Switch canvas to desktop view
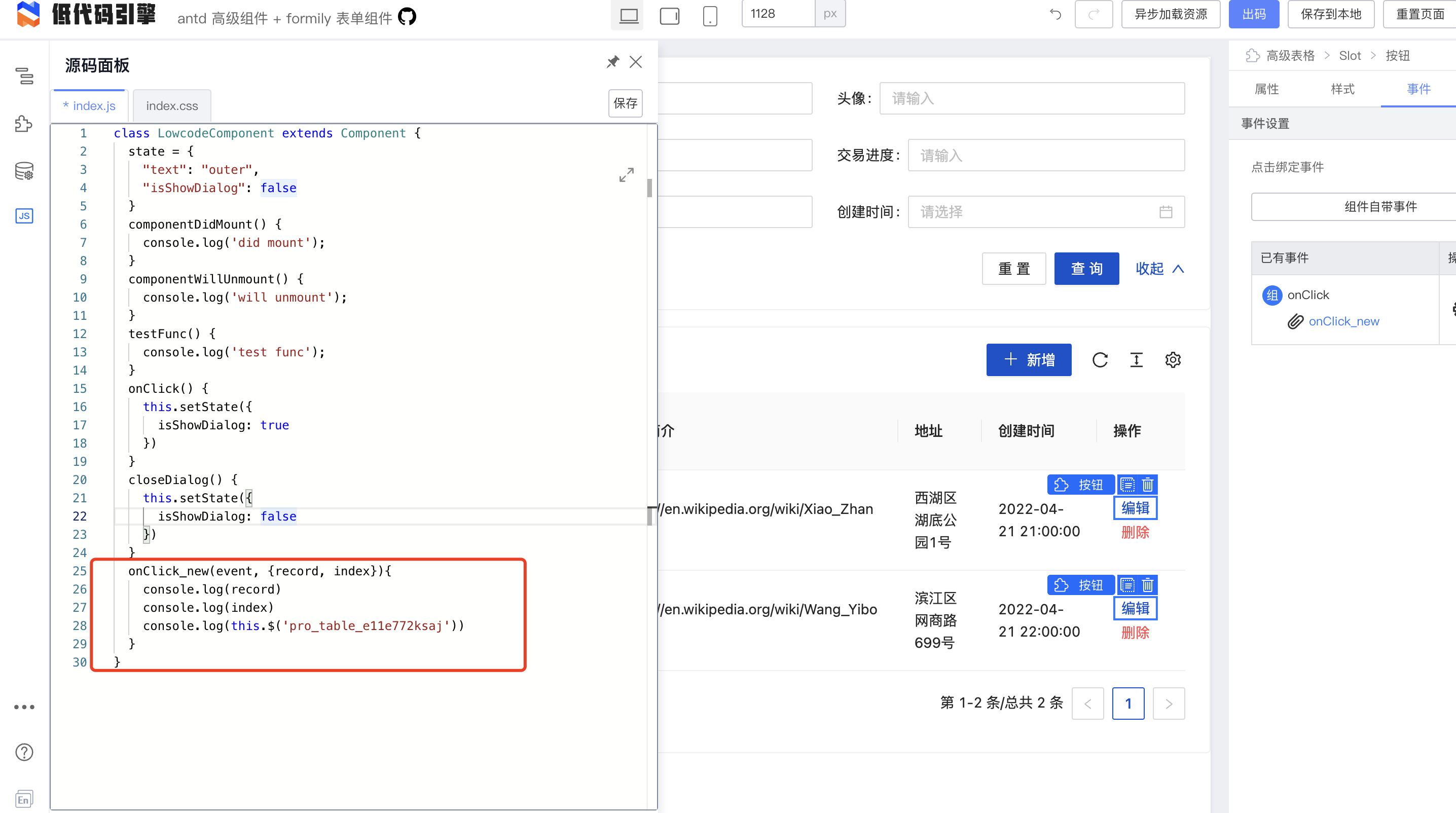1456x813 pixels. coord(629,15)
